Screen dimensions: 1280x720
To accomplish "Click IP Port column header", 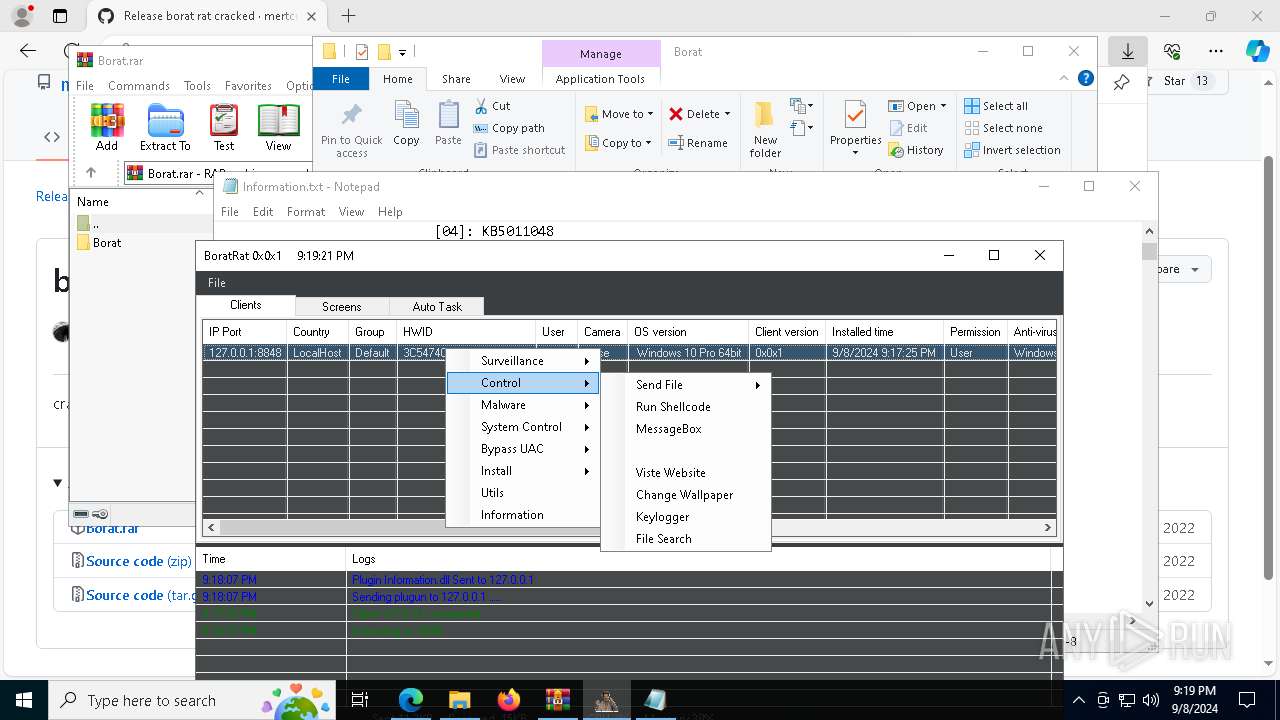I will click(244, 332).
